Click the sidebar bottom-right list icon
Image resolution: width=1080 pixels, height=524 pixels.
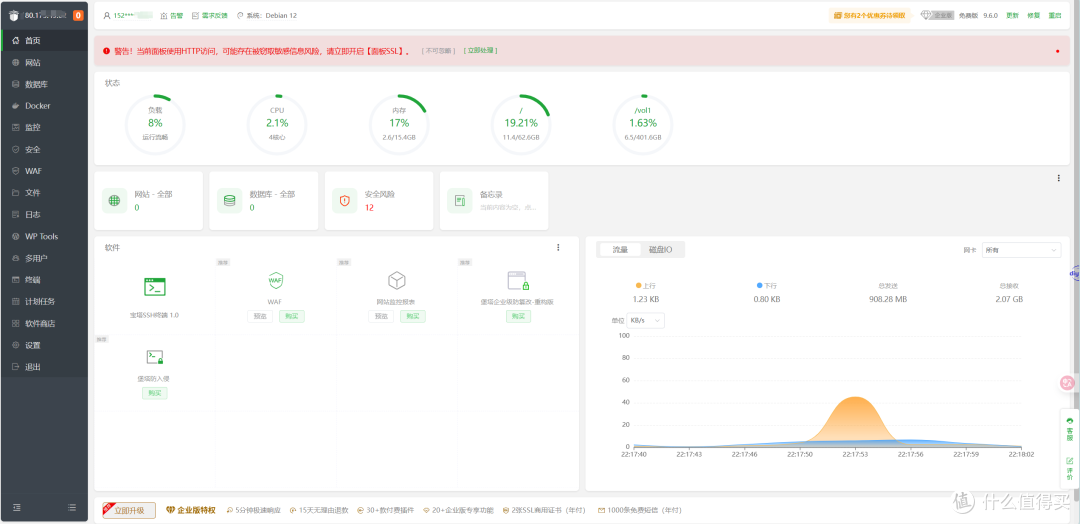[x=72, y=507]
